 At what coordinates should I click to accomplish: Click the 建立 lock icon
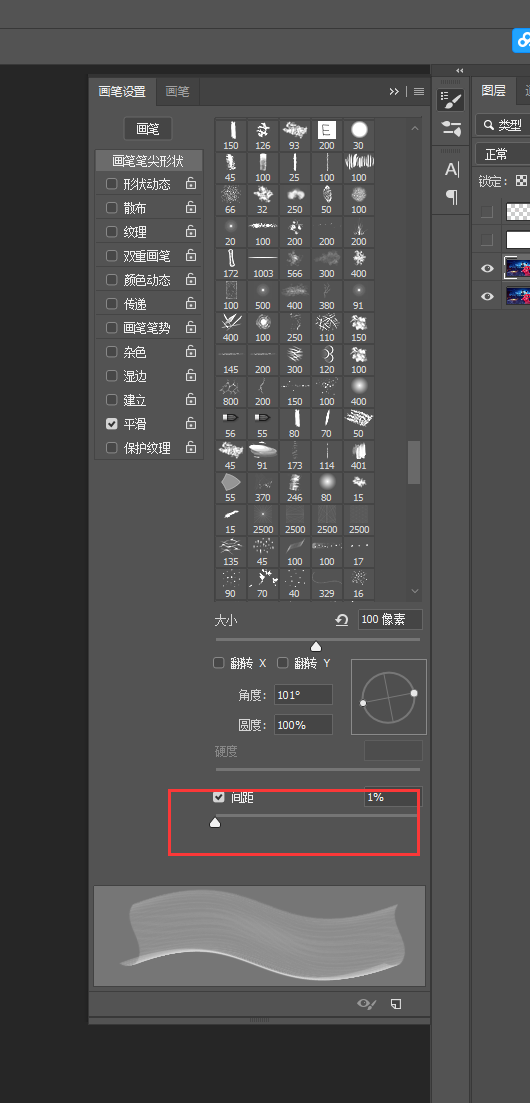(x=191, y=400)
